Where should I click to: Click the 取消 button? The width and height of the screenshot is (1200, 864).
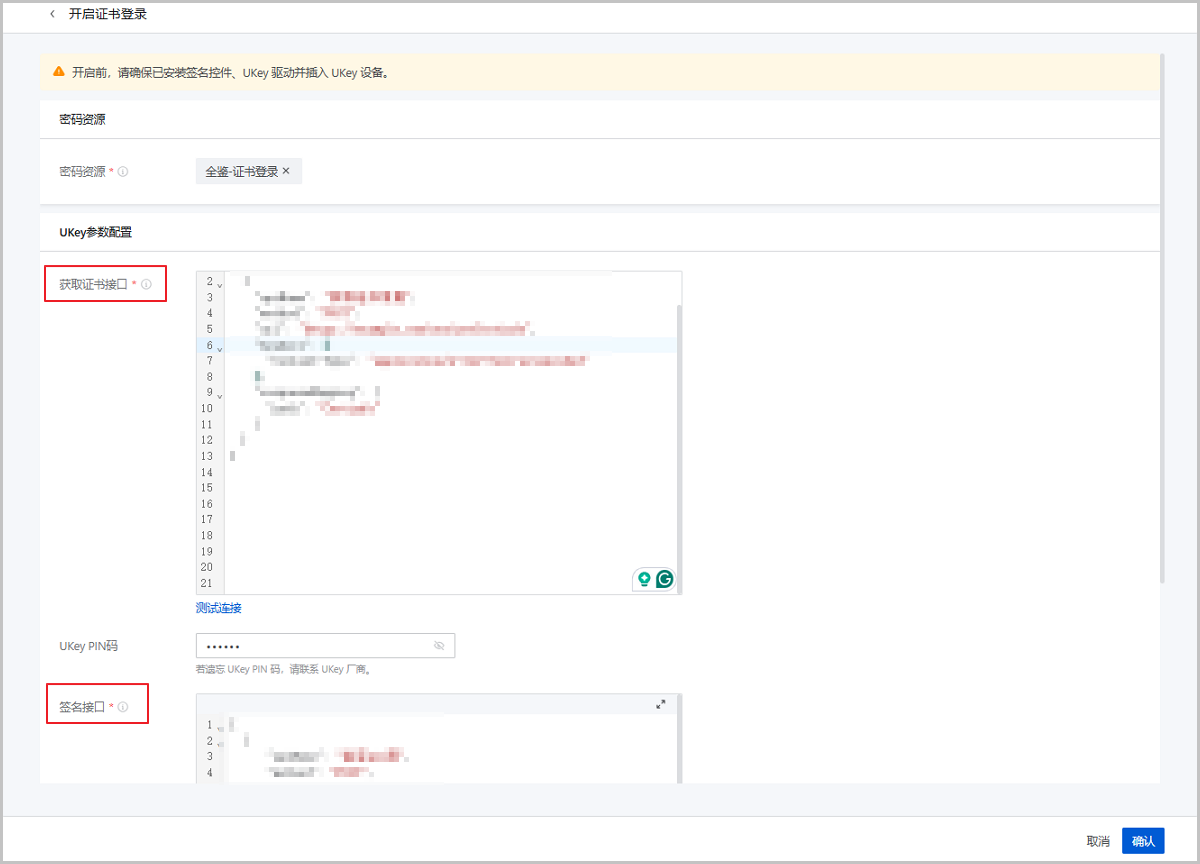tap(1098, 841)
